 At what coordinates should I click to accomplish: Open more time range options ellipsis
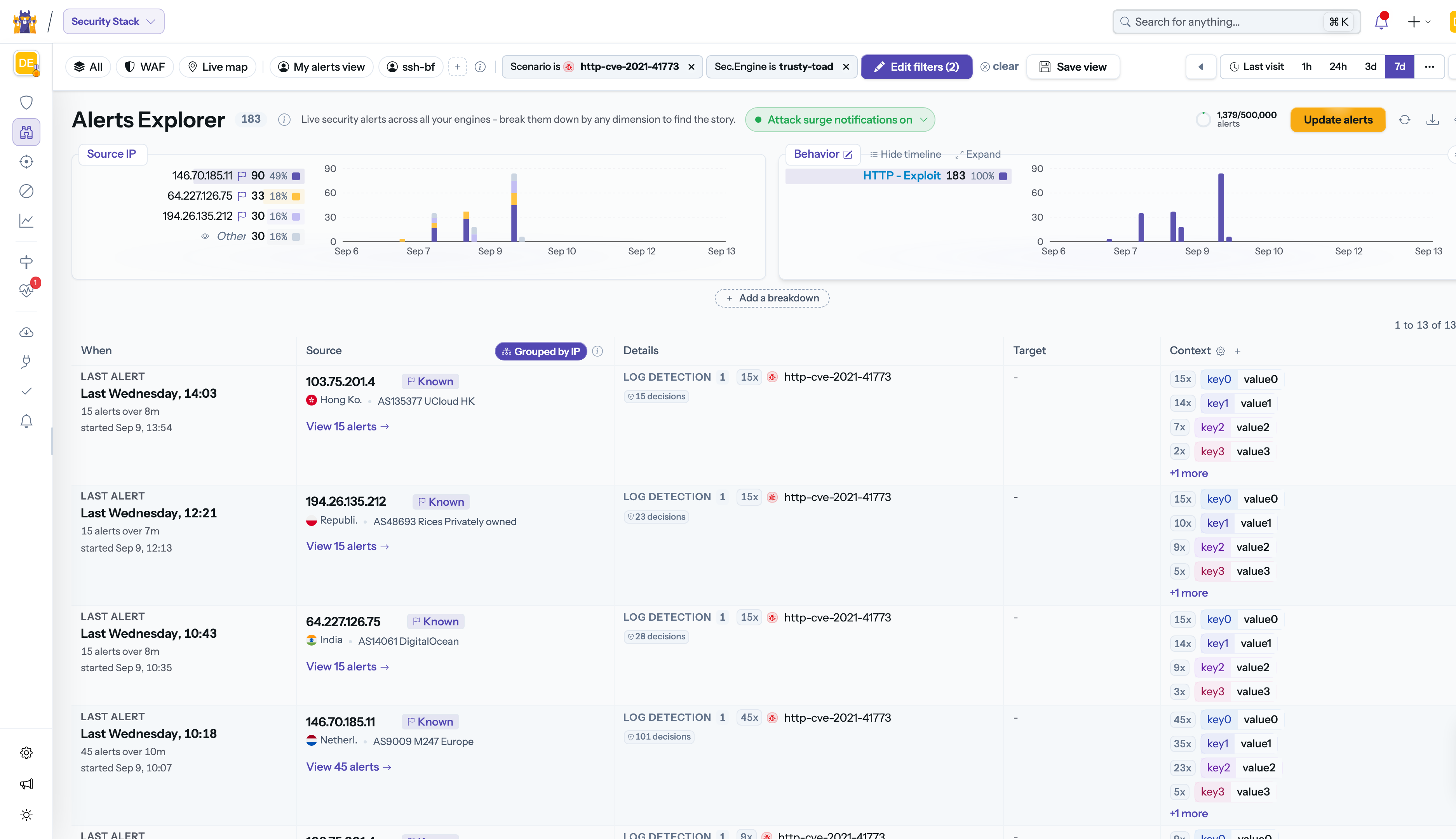(x=1430, y=67)
